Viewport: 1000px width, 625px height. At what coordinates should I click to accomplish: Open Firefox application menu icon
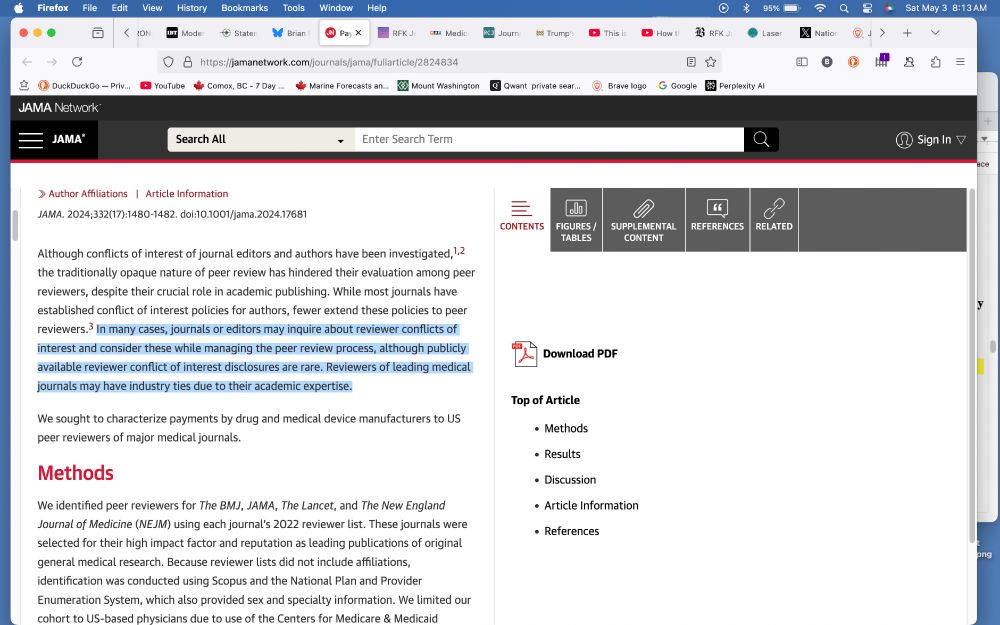pos(960,62)
